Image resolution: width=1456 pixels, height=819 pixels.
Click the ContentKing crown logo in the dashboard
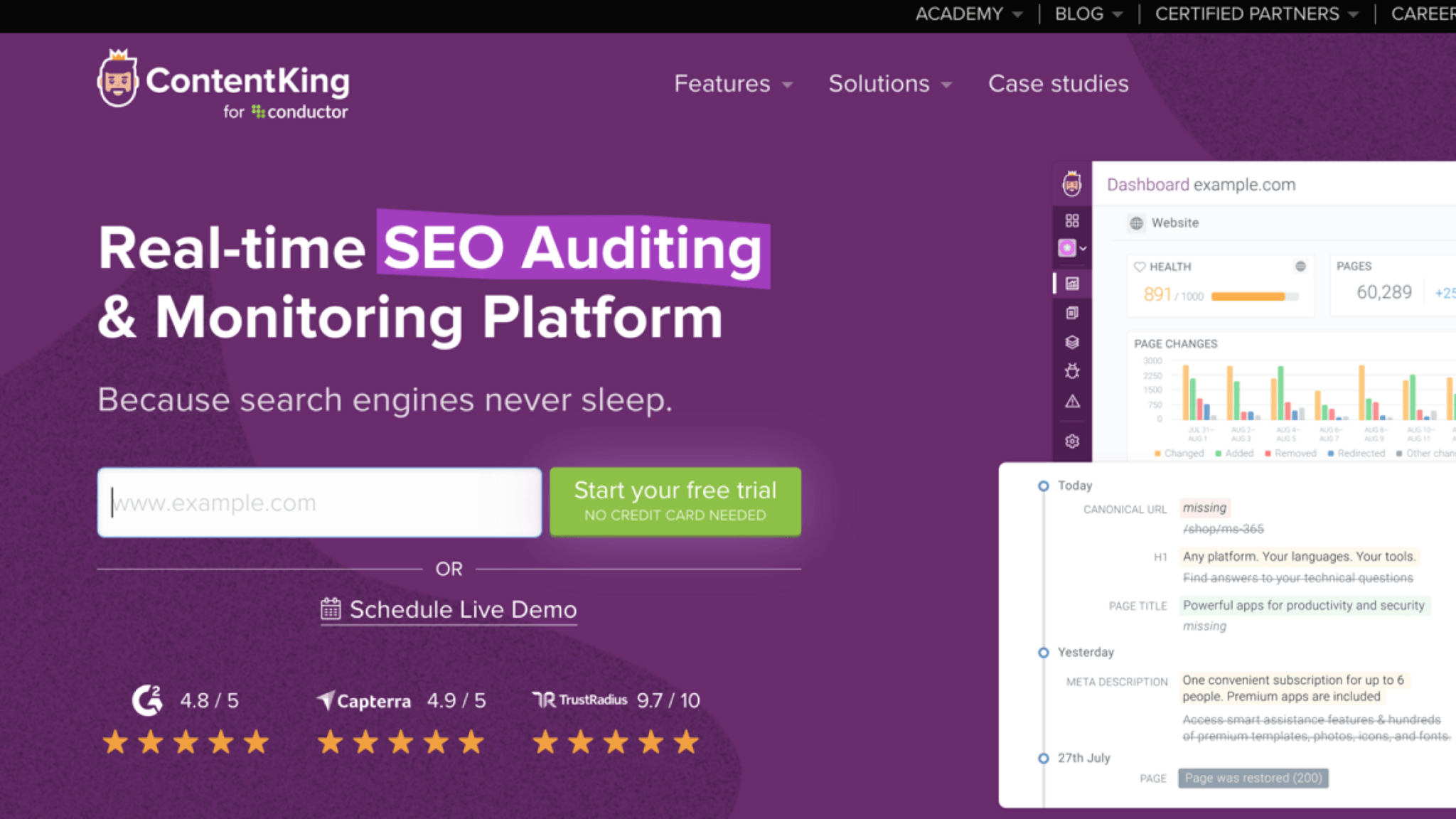[x=1072, y=184]
